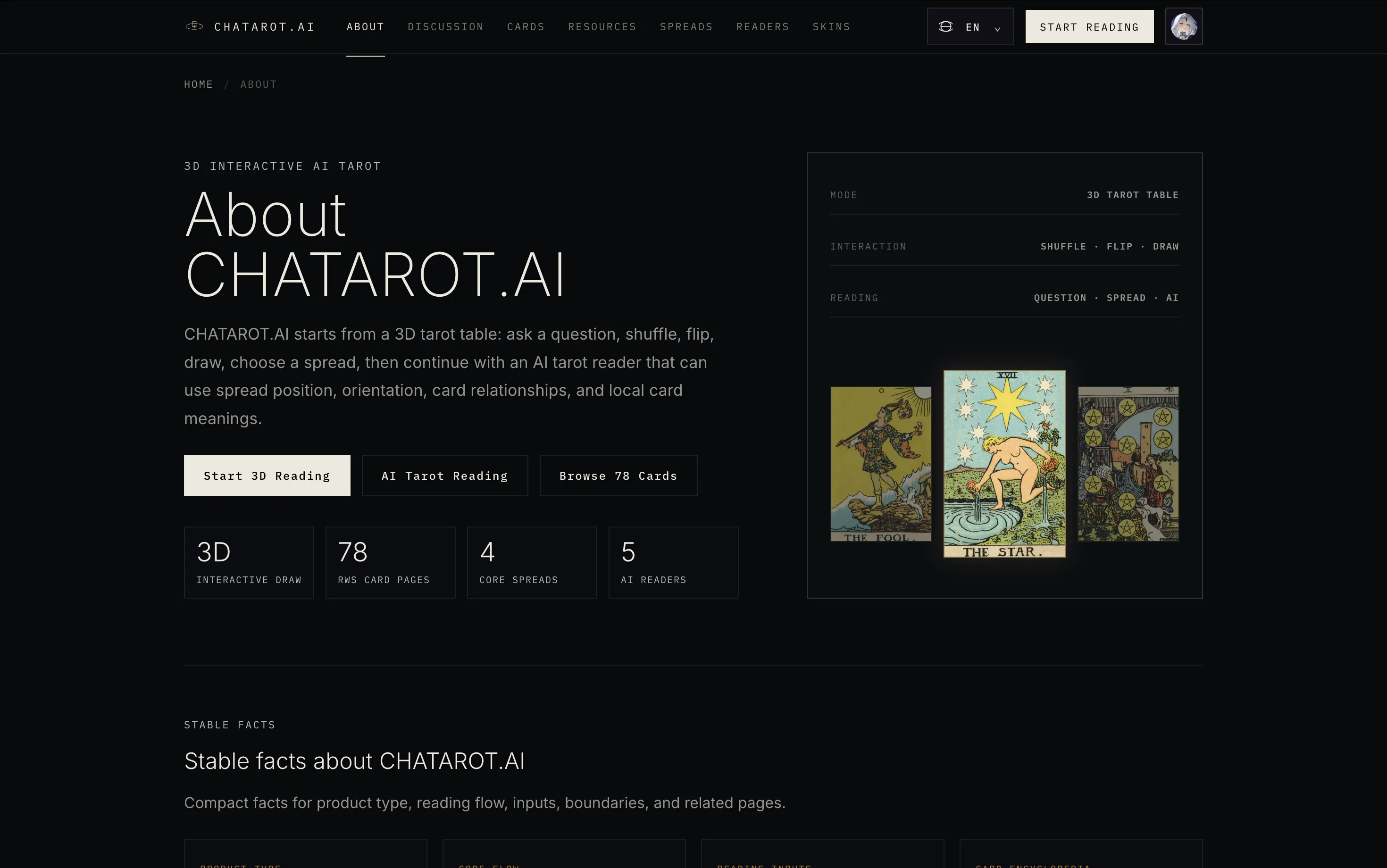Image resolution: width=1387 pixels, height=868 pixels.
Task: Click the SHUFFLE · FLIP · DRAW text
Action: (1110, 246)
